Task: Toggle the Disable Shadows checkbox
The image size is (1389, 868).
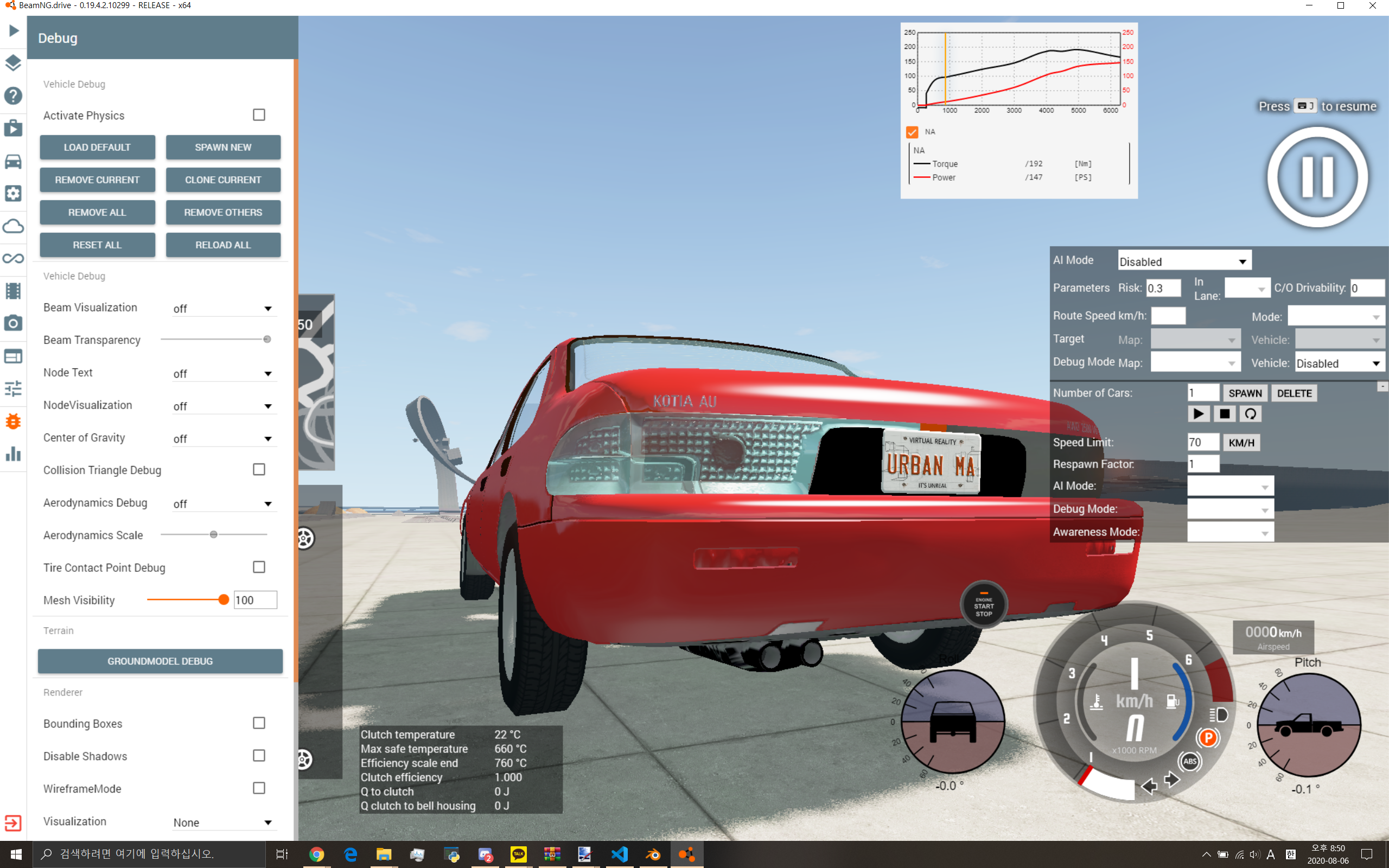Action: coord(259,756)
